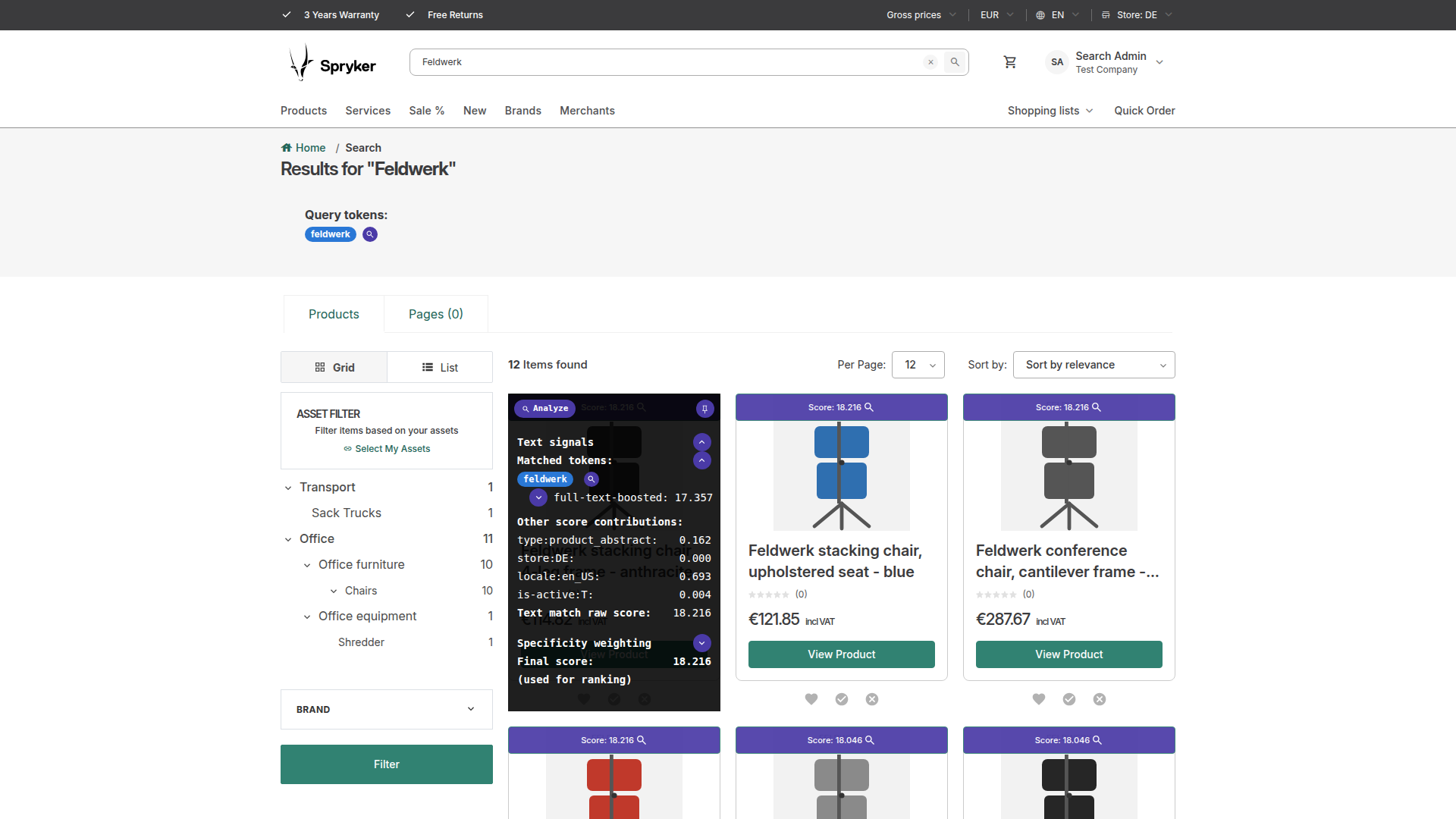Click the Home breadcrumb link
The height and width of the screenshot is (819, 1456).
click(311, 148)
